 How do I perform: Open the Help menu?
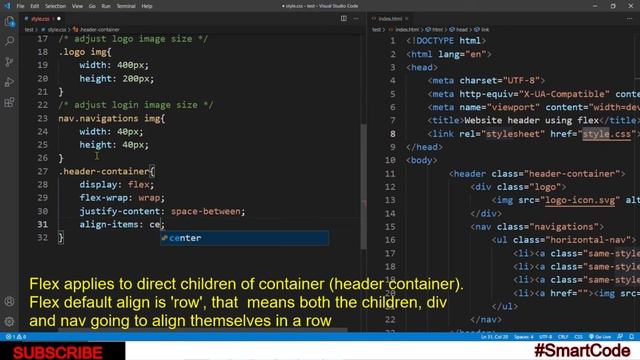pyautogui.click(x=147, y=6)
